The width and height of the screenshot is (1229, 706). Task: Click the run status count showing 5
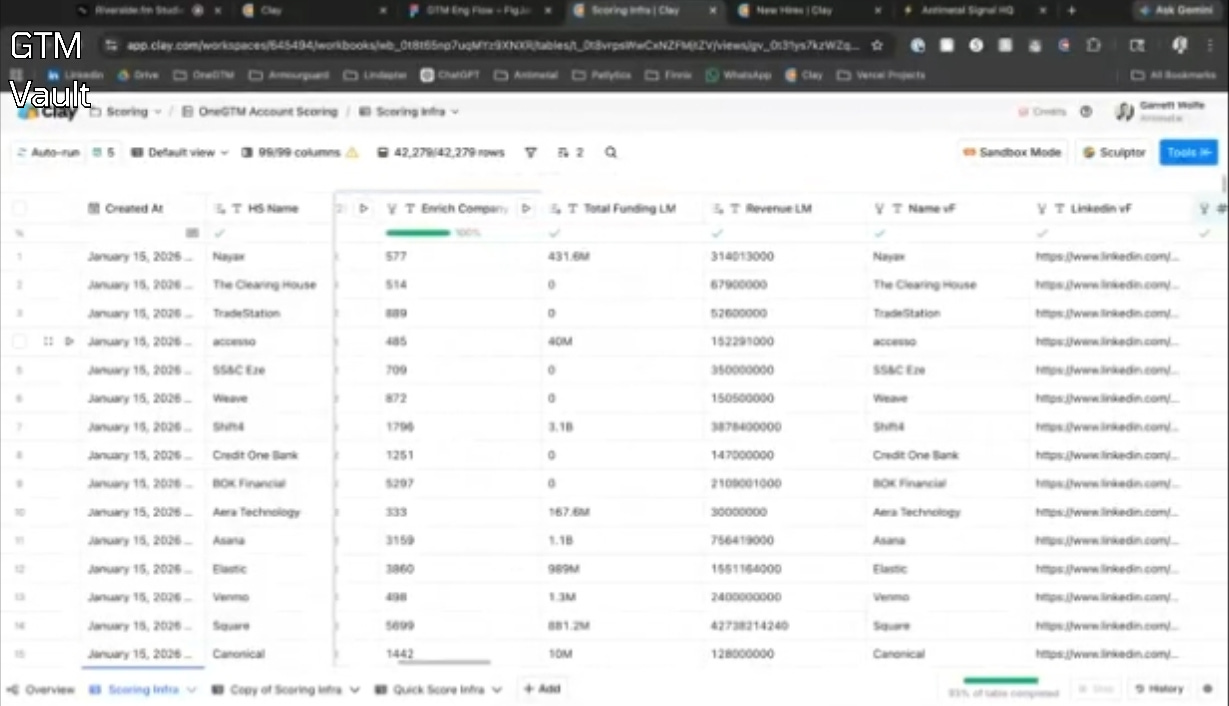click(103, 153)
